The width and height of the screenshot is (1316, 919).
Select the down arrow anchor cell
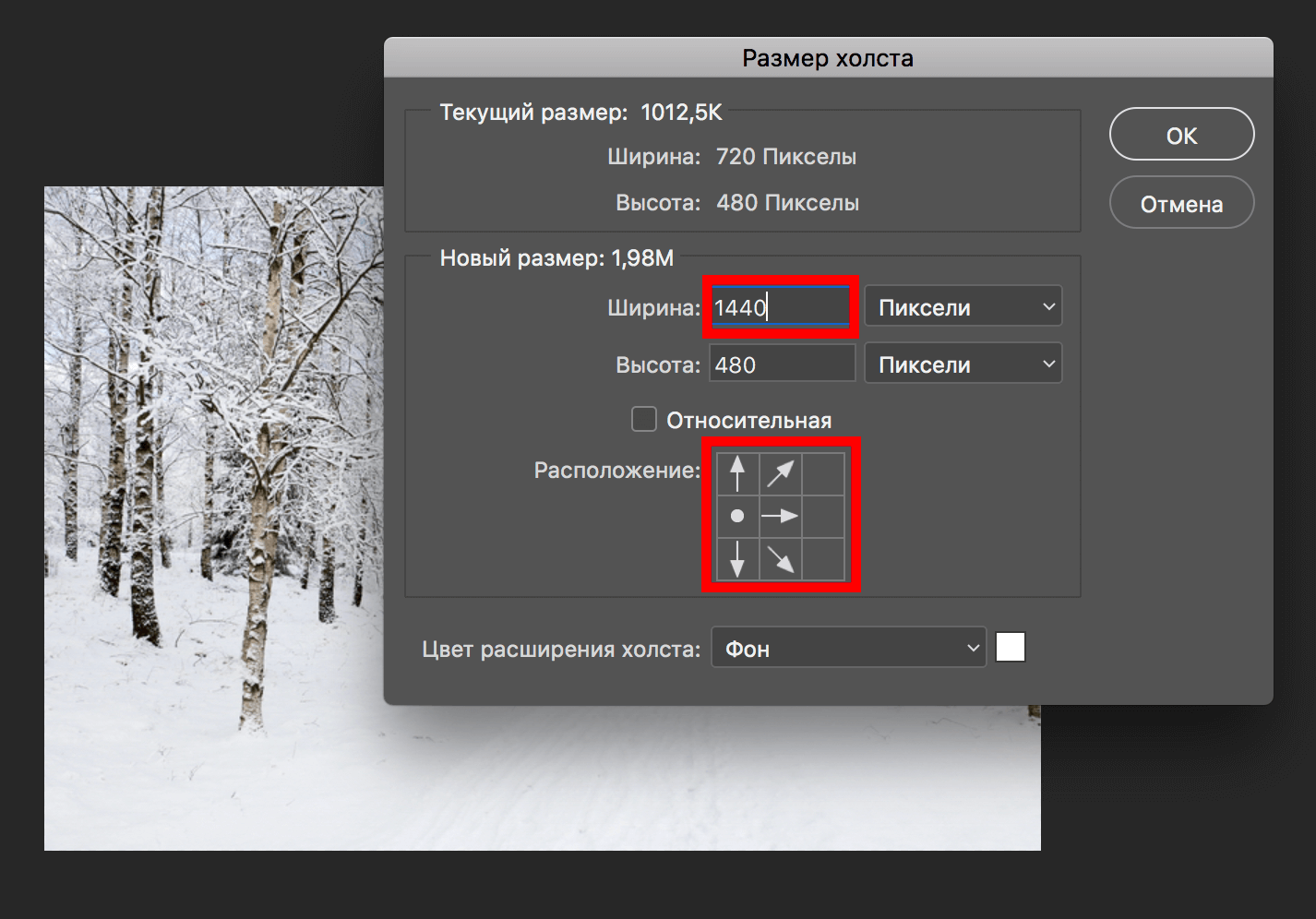click(x=737, y=558)
